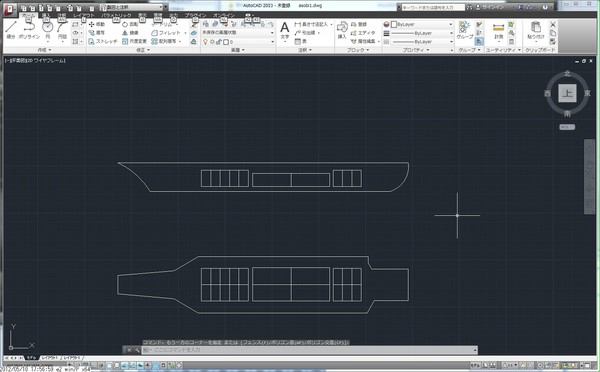Click the Rotate (回転) tool
Screen dimensions: 600x372
[x=130, y=24]
